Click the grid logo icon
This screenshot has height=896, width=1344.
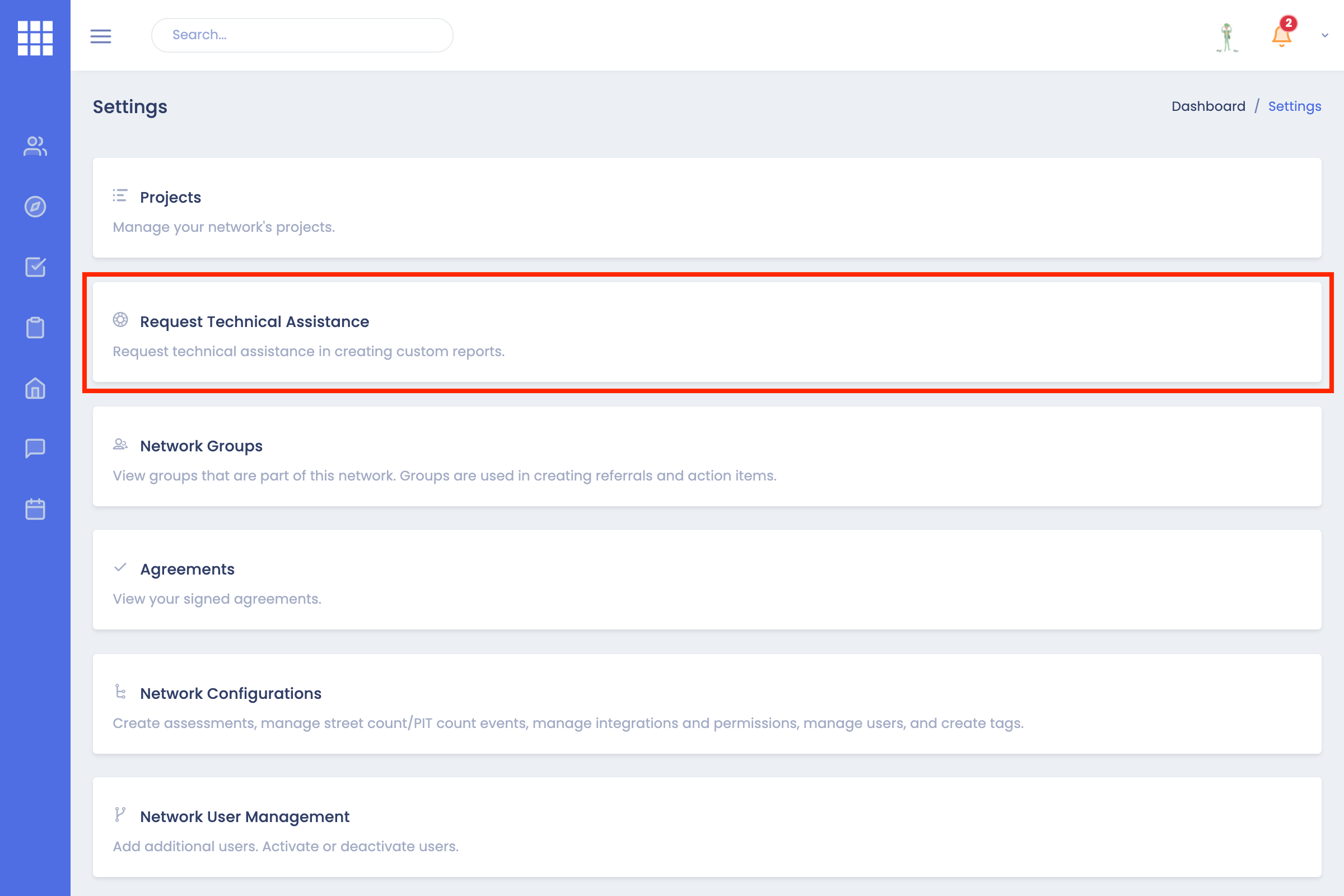click(x=35, y=38)
